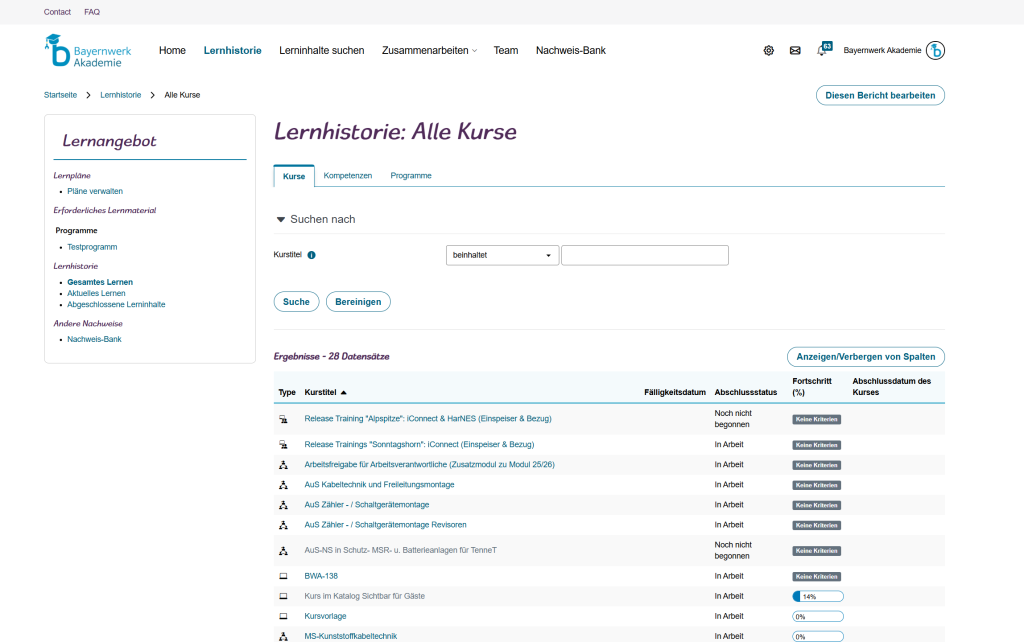Click the Bereinigen button
This screenshot has height=642, width=1024.
click(358, 302)
